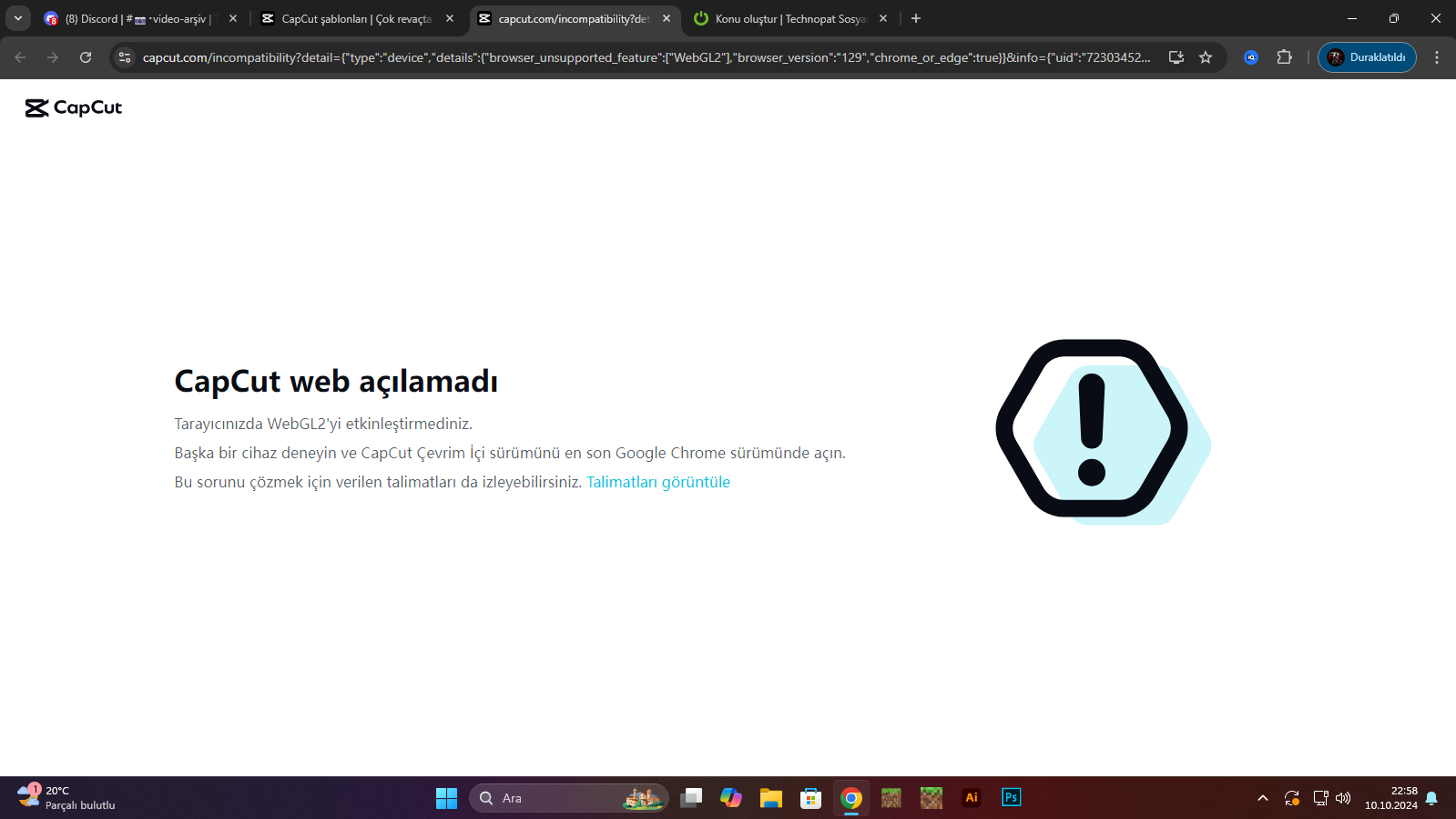Install the CapCut web app
This screenshot has height=819, width=1456.
coord(1176,57)
